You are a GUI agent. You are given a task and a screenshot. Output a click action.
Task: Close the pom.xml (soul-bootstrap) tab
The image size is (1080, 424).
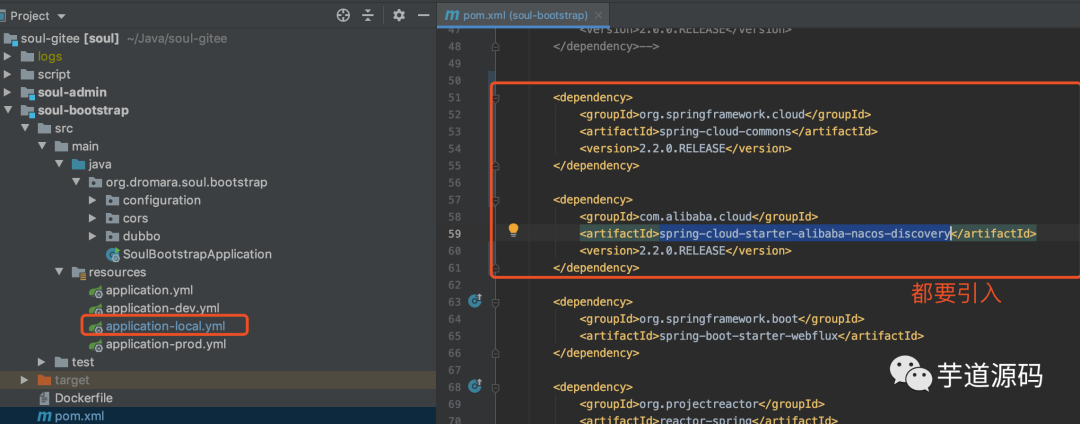[x=599, y=15]
